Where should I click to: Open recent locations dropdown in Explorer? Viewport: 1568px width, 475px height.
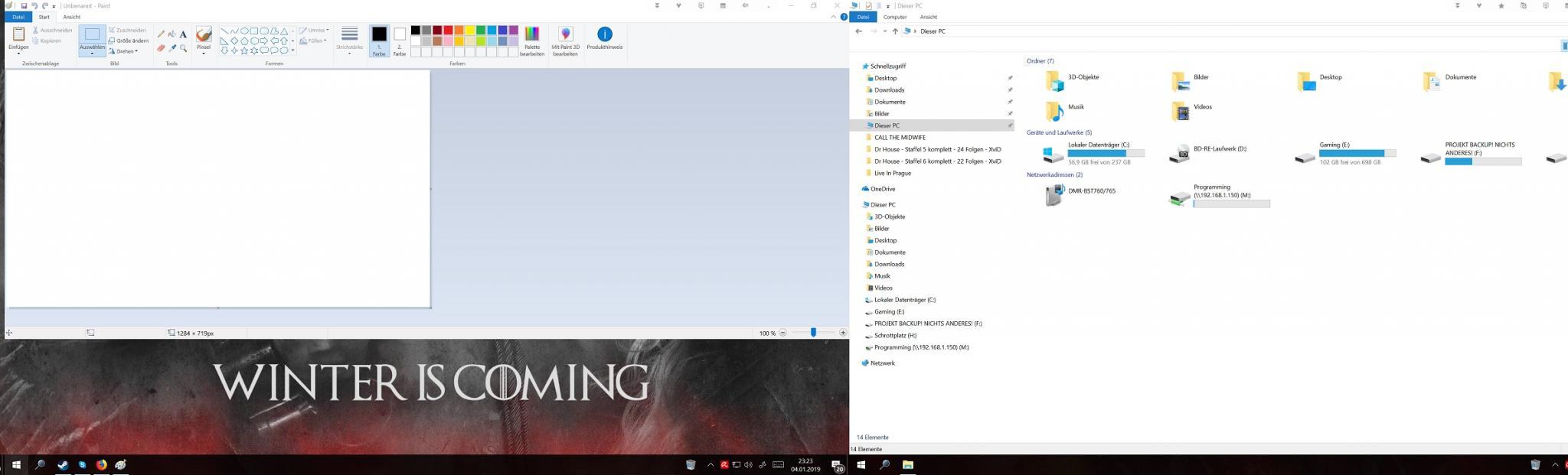884,31
